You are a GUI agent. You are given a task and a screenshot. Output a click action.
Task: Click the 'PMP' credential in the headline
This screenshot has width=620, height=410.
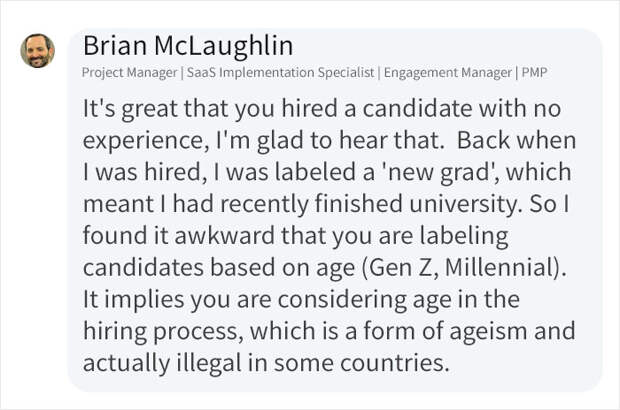(x=534, y=73)
